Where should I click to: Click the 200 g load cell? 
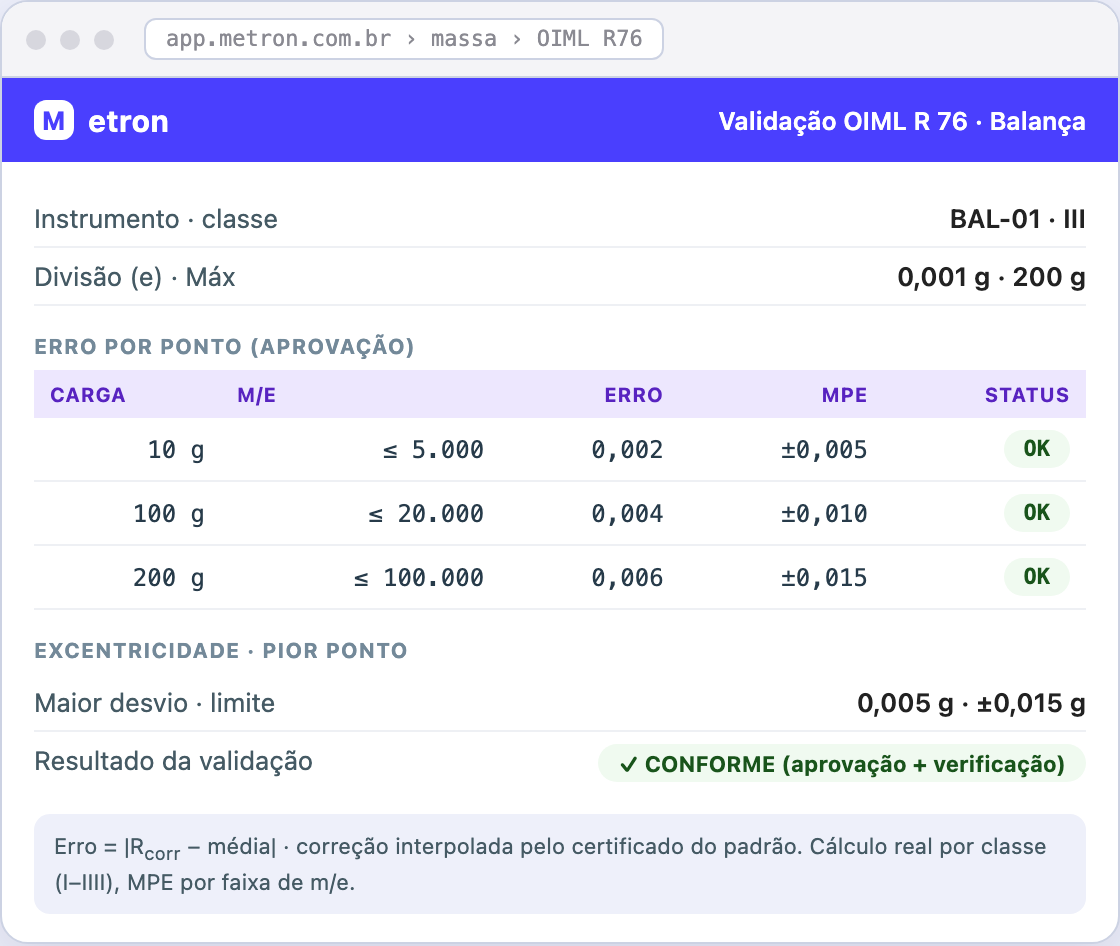(169, 577)
